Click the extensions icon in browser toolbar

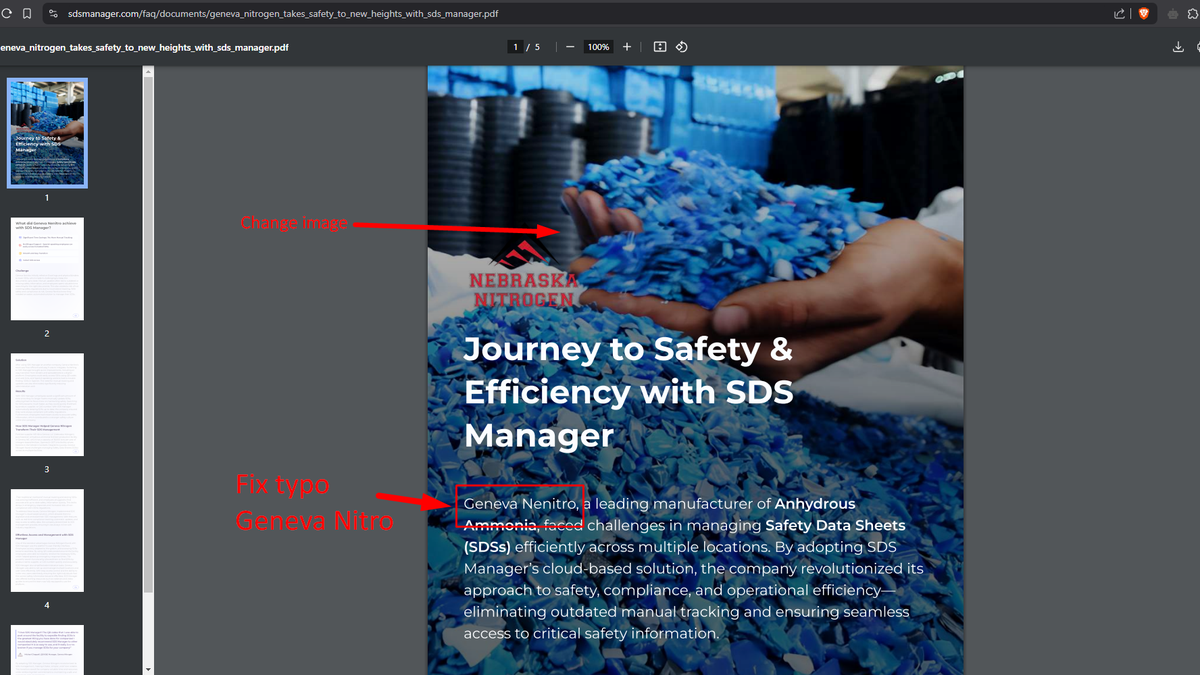1172,14
